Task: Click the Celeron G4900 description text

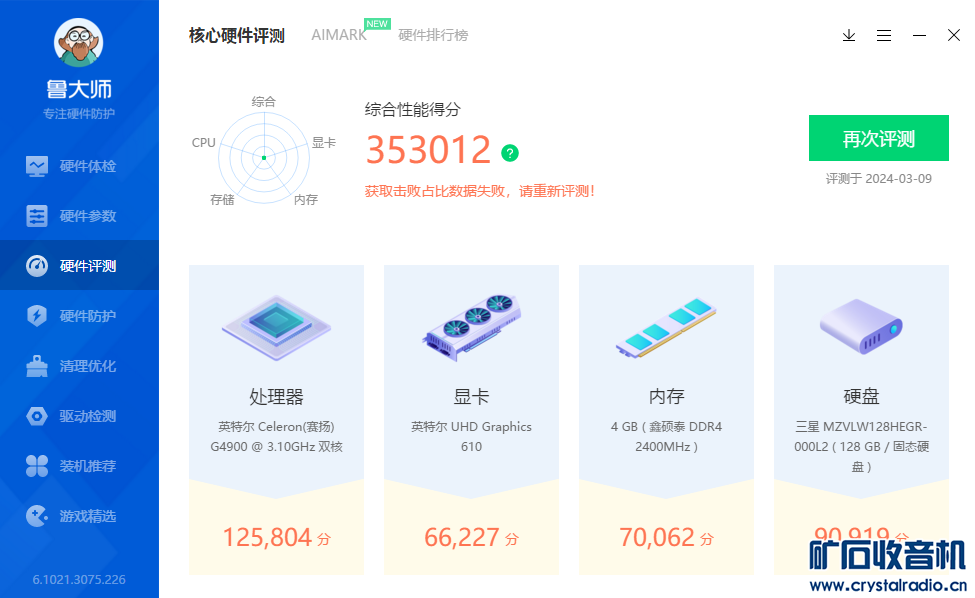Action: (276, 437)
